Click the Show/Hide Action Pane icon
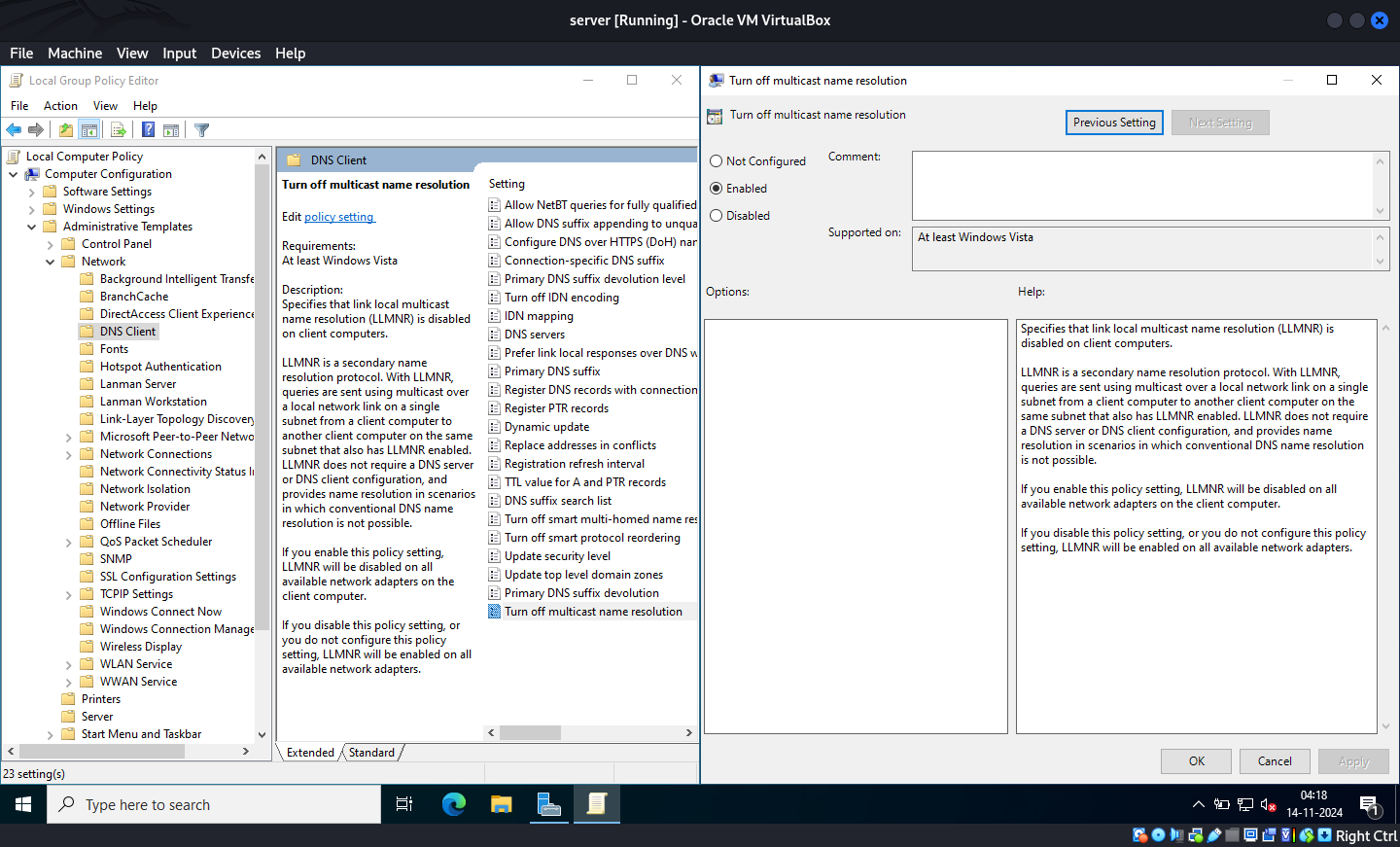The width and height of the screenshot is (1400, 847). (171, 130)
